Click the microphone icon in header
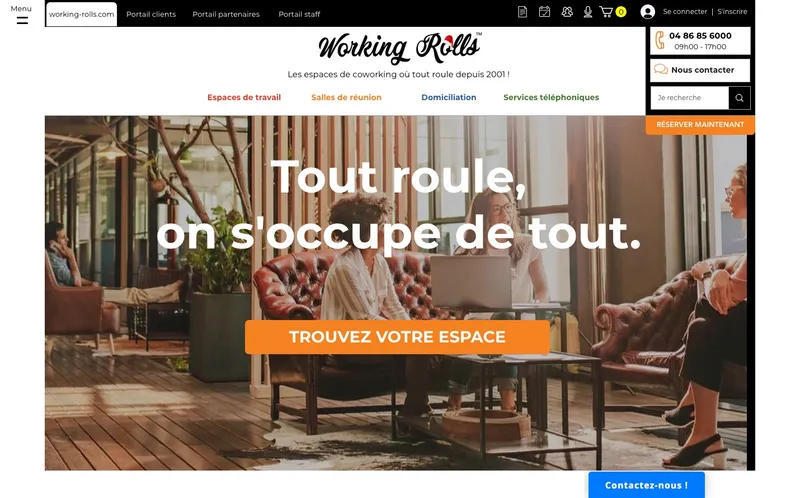Viewport: 800px width, 498px height. pos(588,12)
